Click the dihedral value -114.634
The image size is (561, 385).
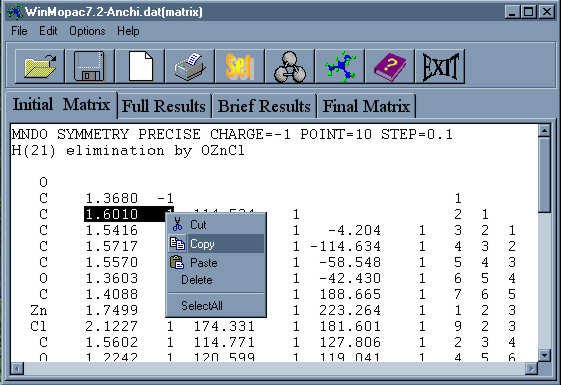click(345, 247)
